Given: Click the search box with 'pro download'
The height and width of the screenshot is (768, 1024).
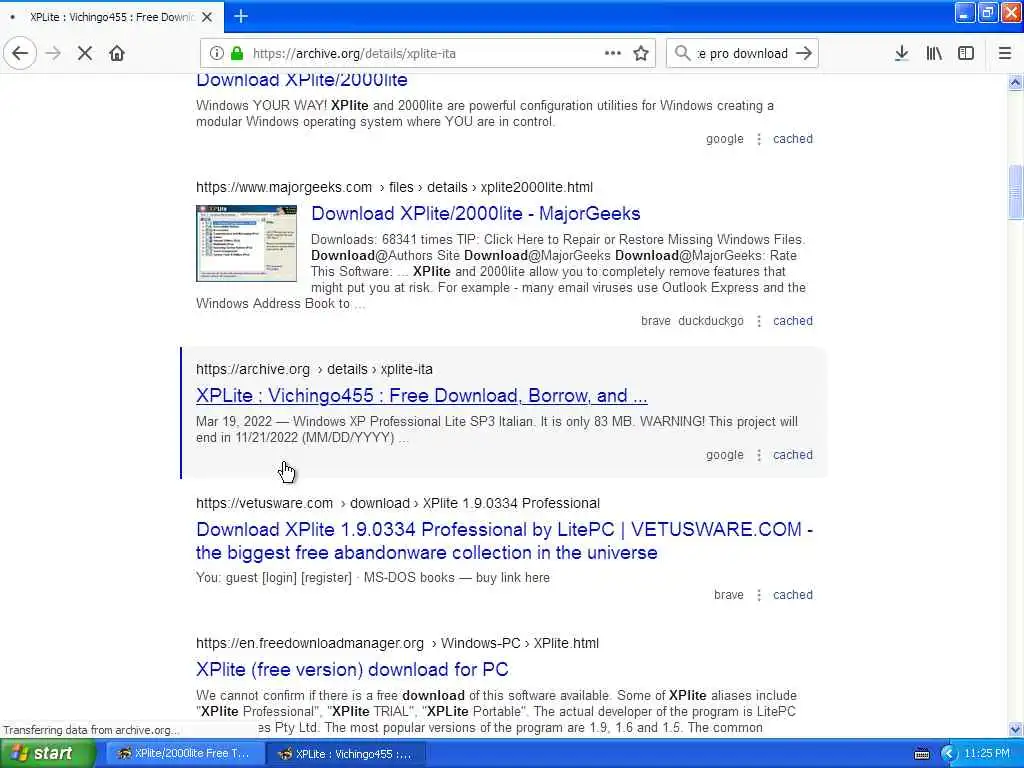Looking at the screenshot, I should click(x=742, y=54).
